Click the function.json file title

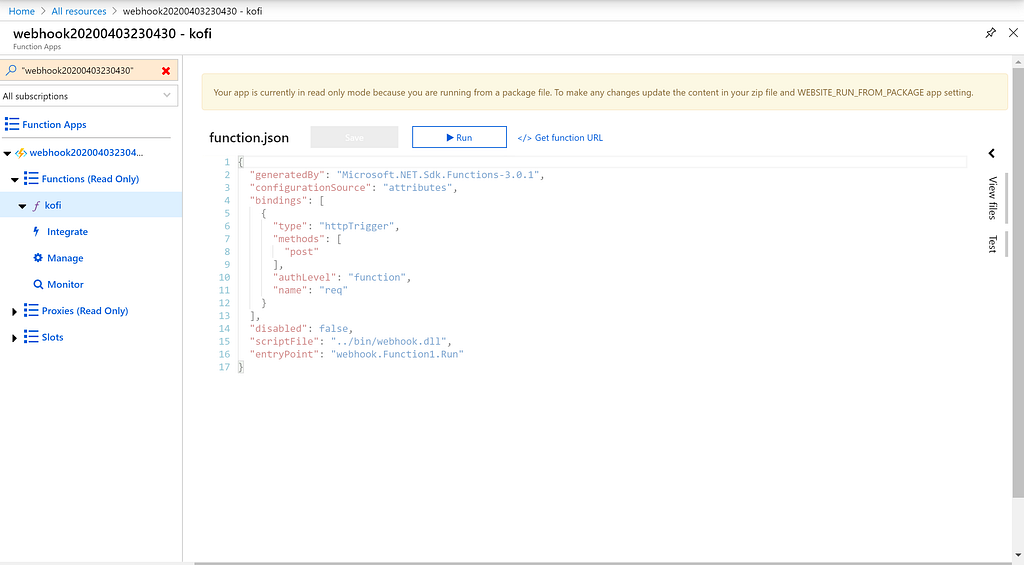[x=249, y=138]
